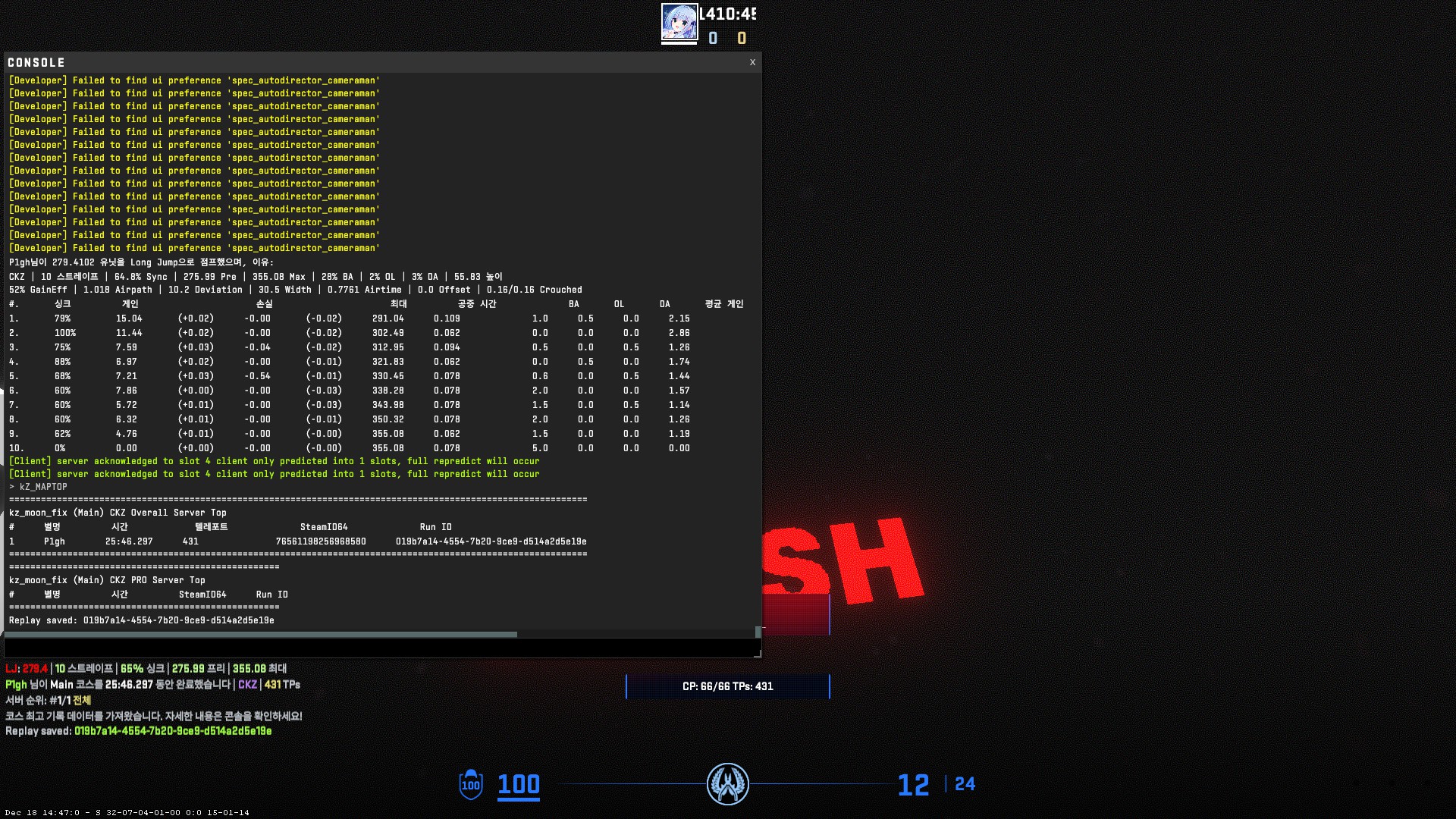
Task: Click the CONSOLE title text
Action: click(x=36, y=62)
